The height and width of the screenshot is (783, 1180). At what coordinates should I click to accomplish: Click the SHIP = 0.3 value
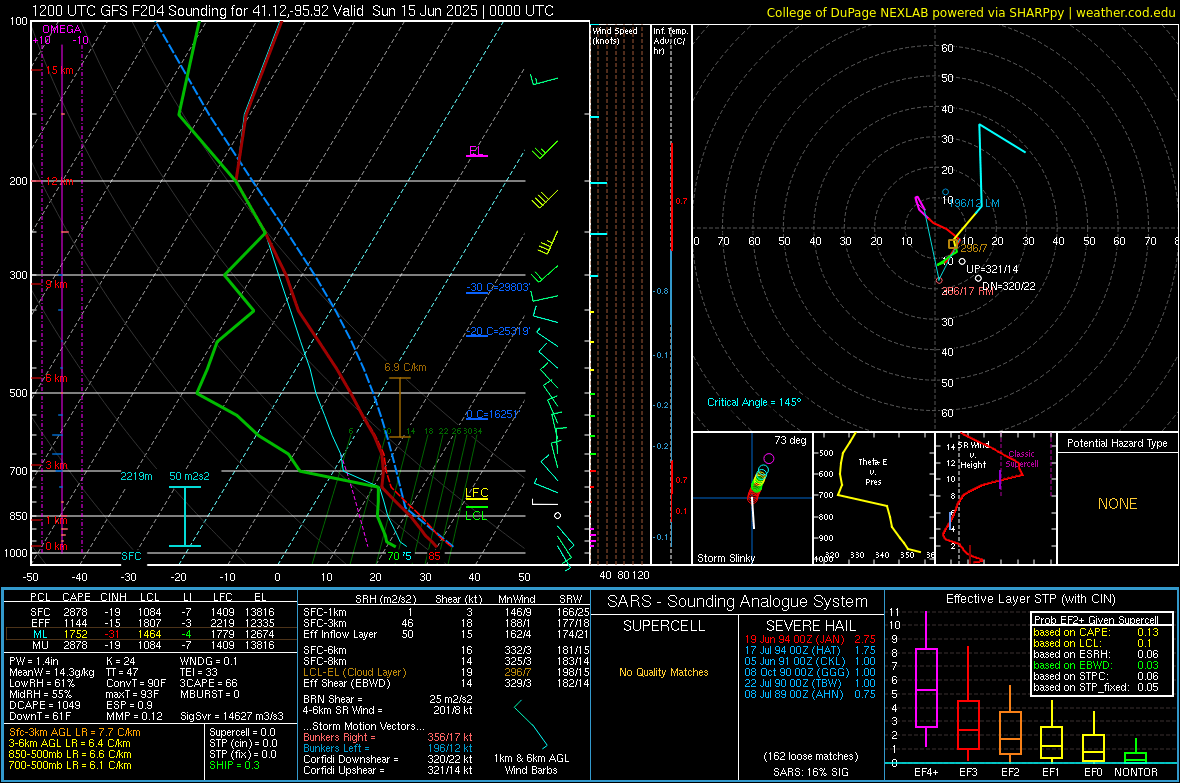(234, 765)
